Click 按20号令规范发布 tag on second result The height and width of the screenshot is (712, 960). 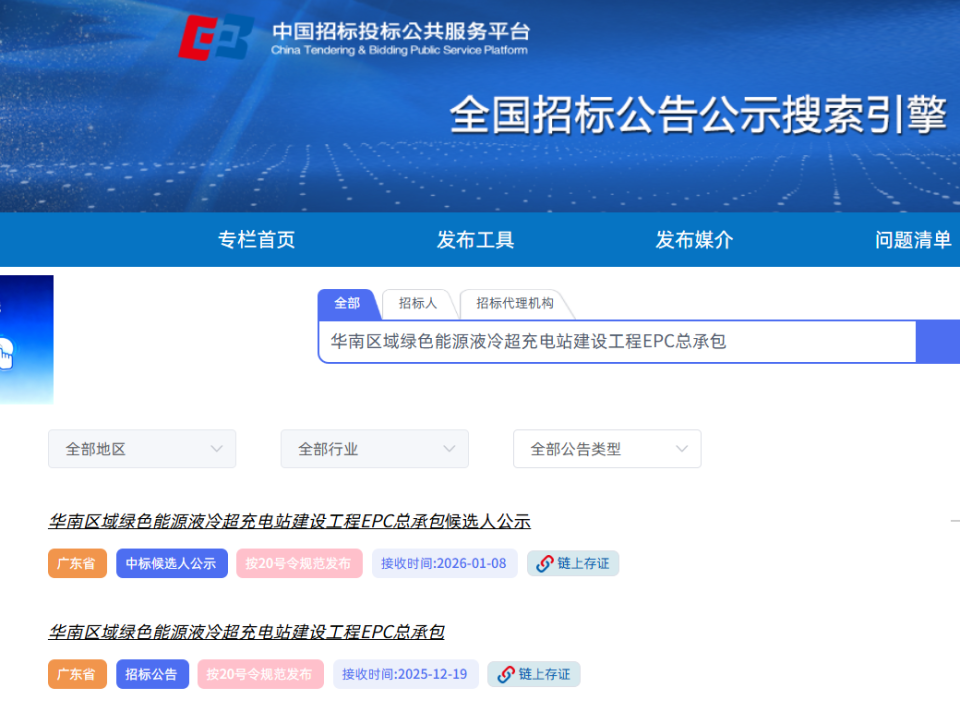pyautogui.click(x=260, y=674)
